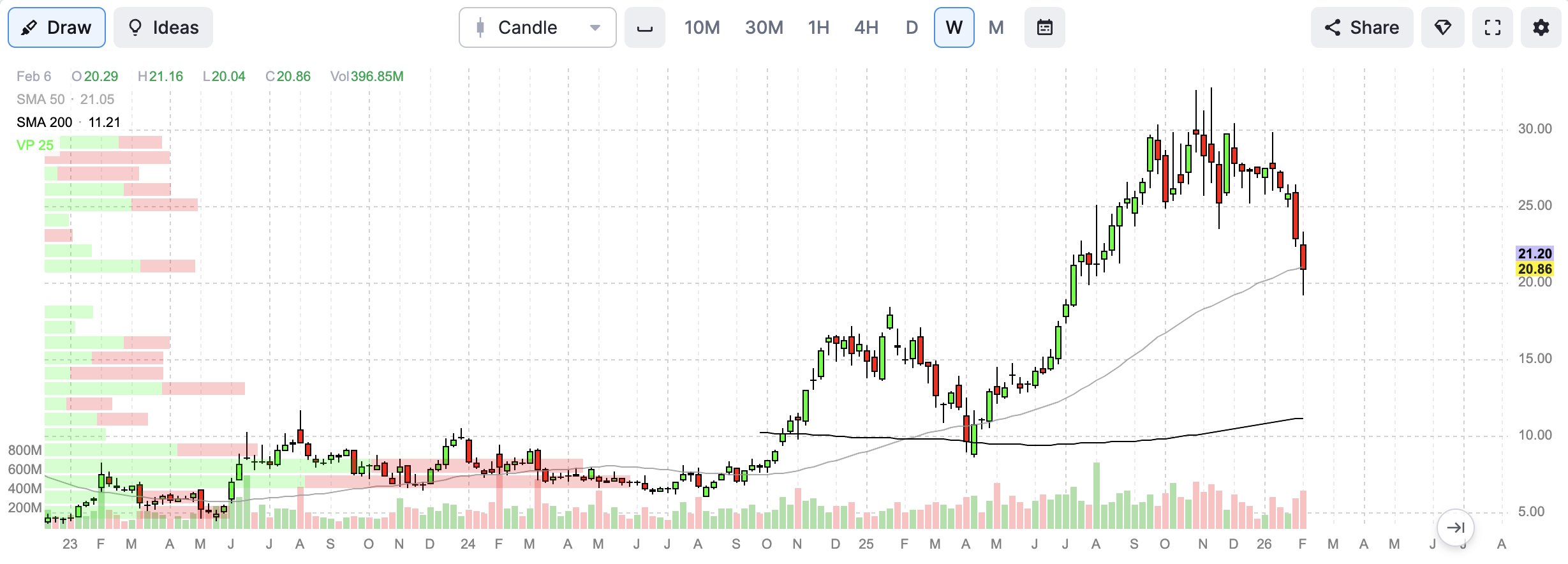Click the 200M volume axis label
Screen dimensions: 1568x564
click(x=25, y=508)
